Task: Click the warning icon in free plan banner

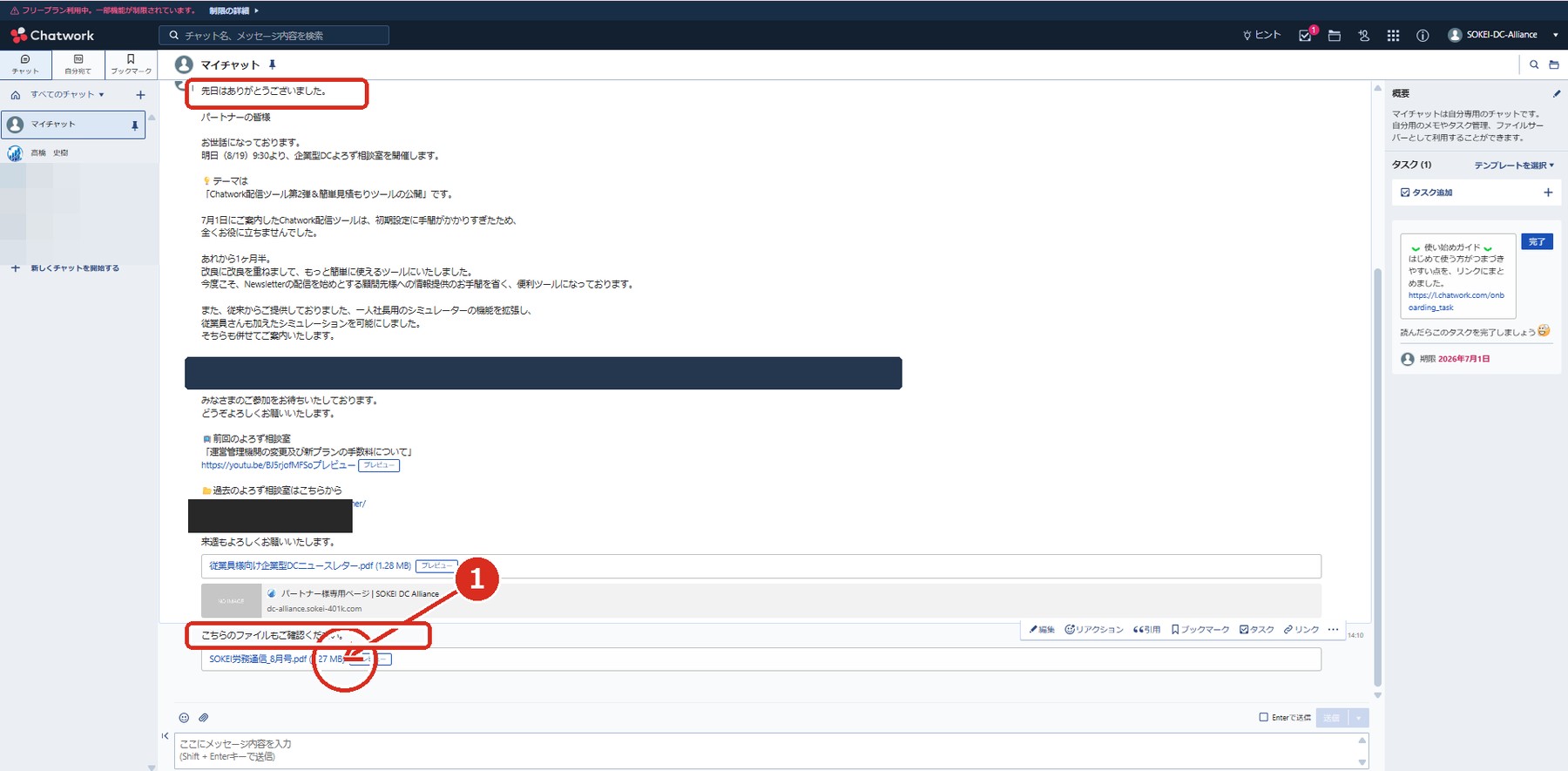Action: (14, 10)
